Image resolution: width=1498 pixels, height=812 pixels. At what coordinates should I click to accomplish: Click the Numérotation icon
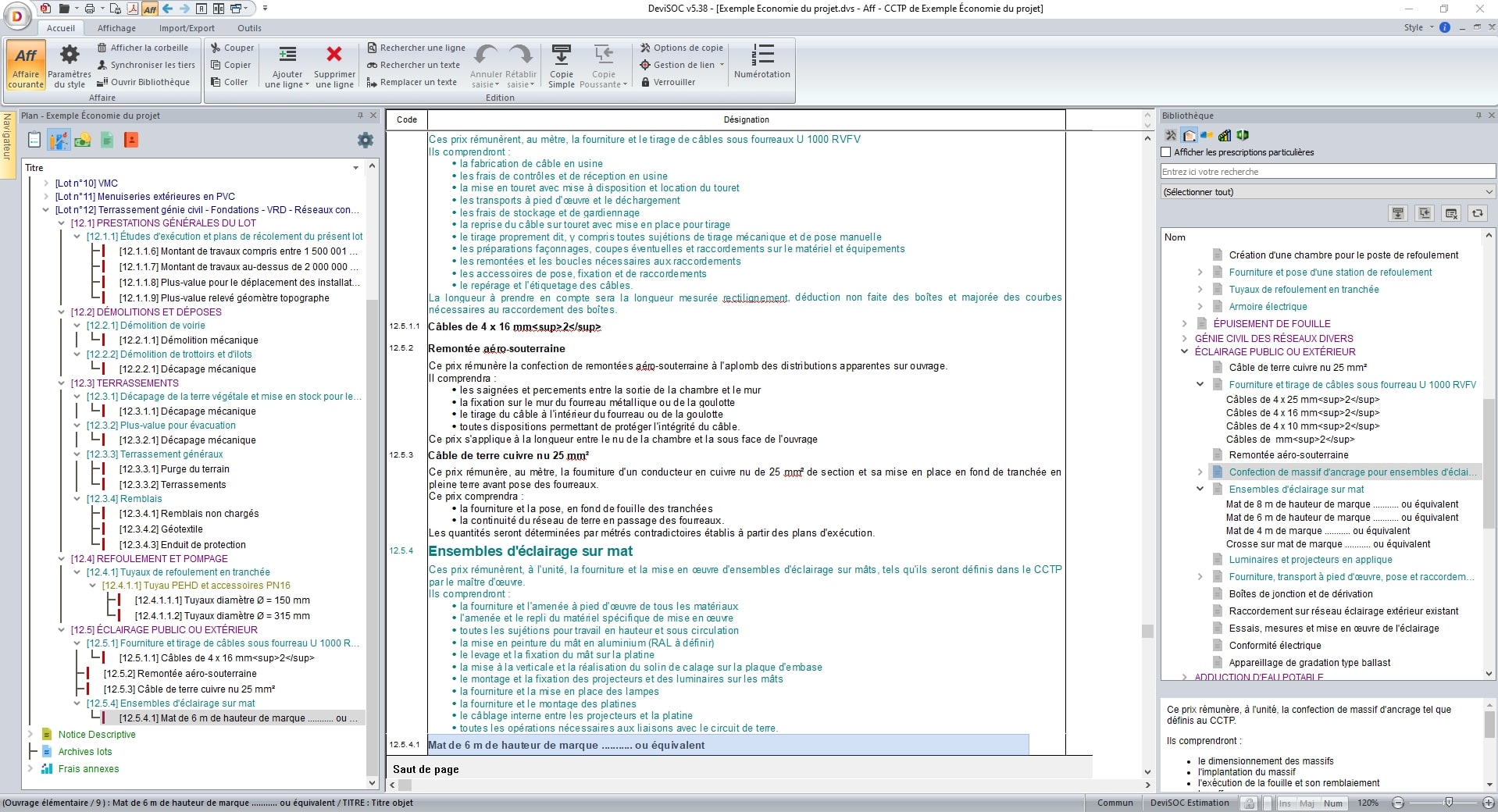click(761, 55)
